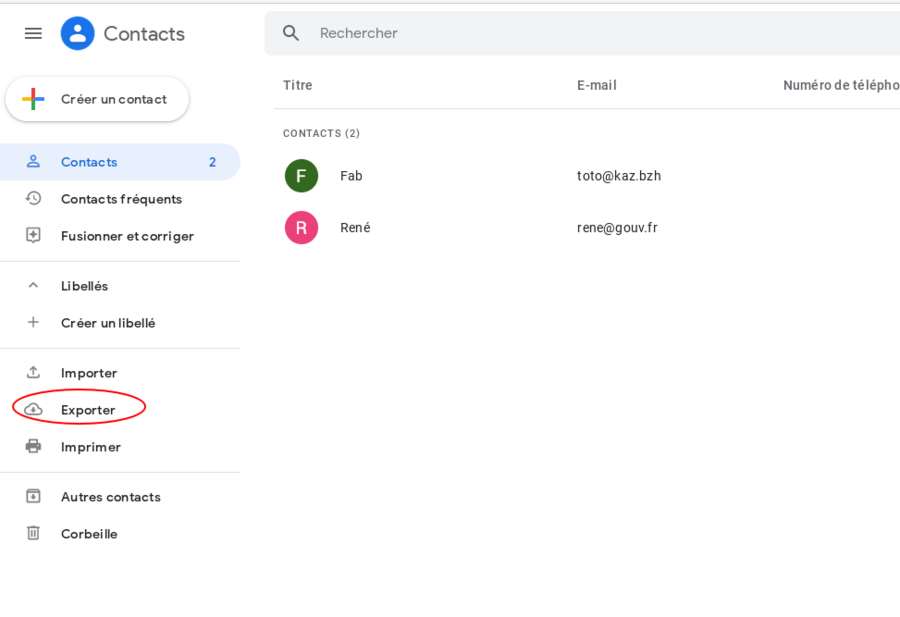Select the Importer upload icon
The height and width of the screenshot is (617, 900).
pyautogui.click(x=33, y=372)
